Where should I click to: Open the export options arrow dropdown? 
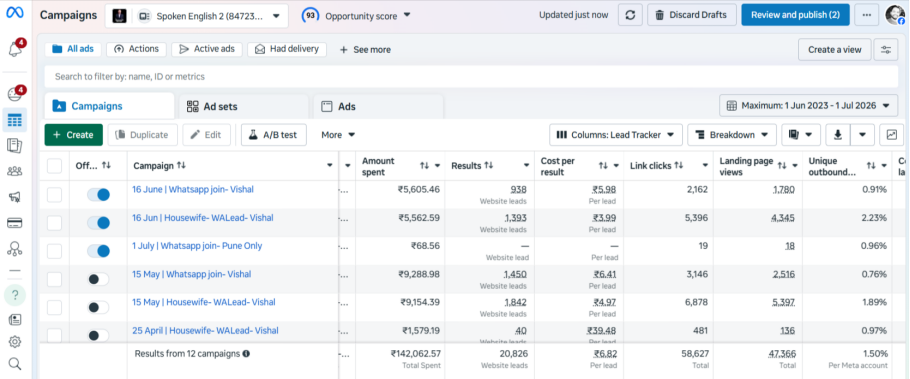(862, 135)
